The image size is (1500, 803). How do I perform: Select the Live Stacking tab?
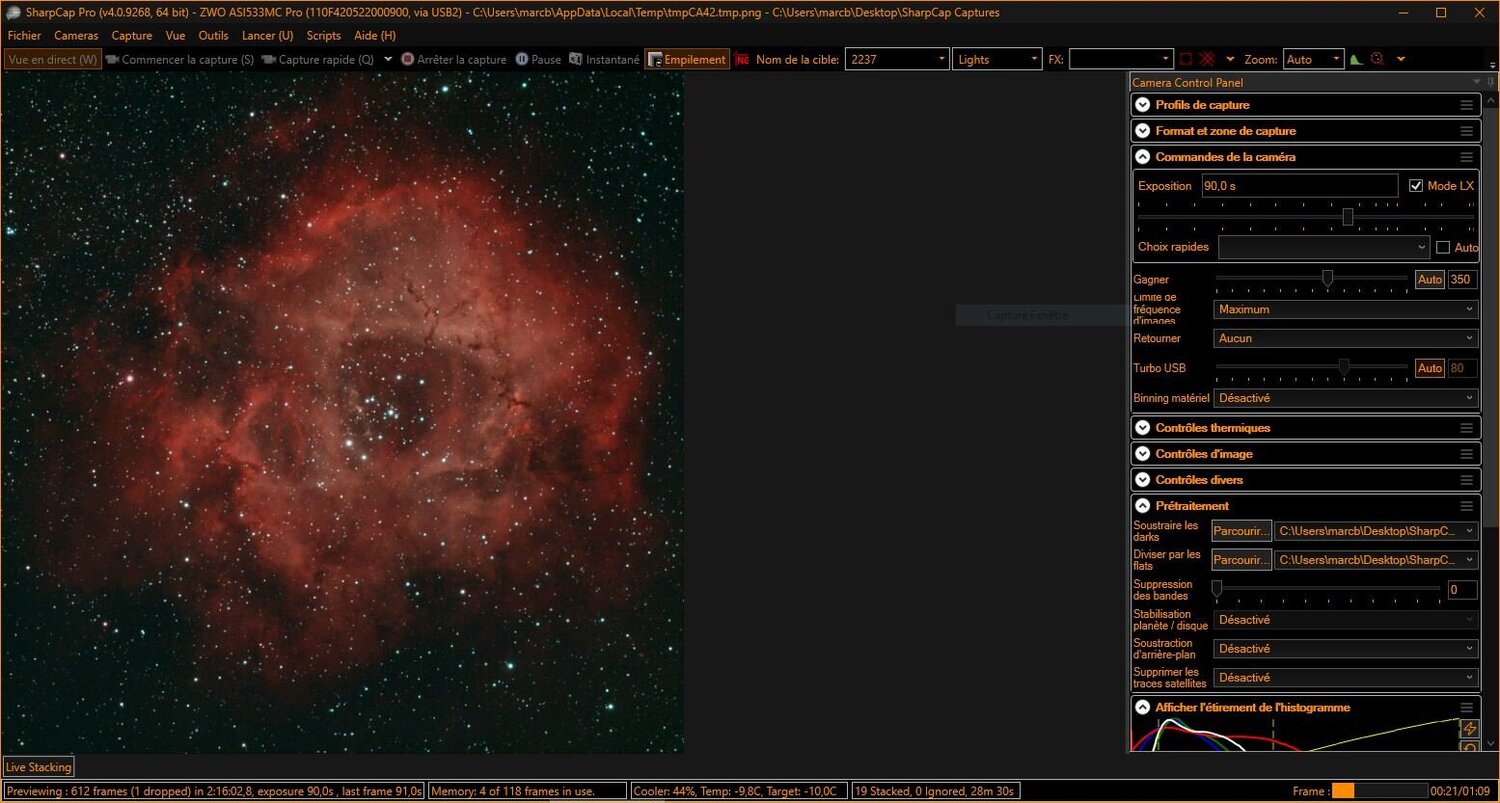pos(39,768)
